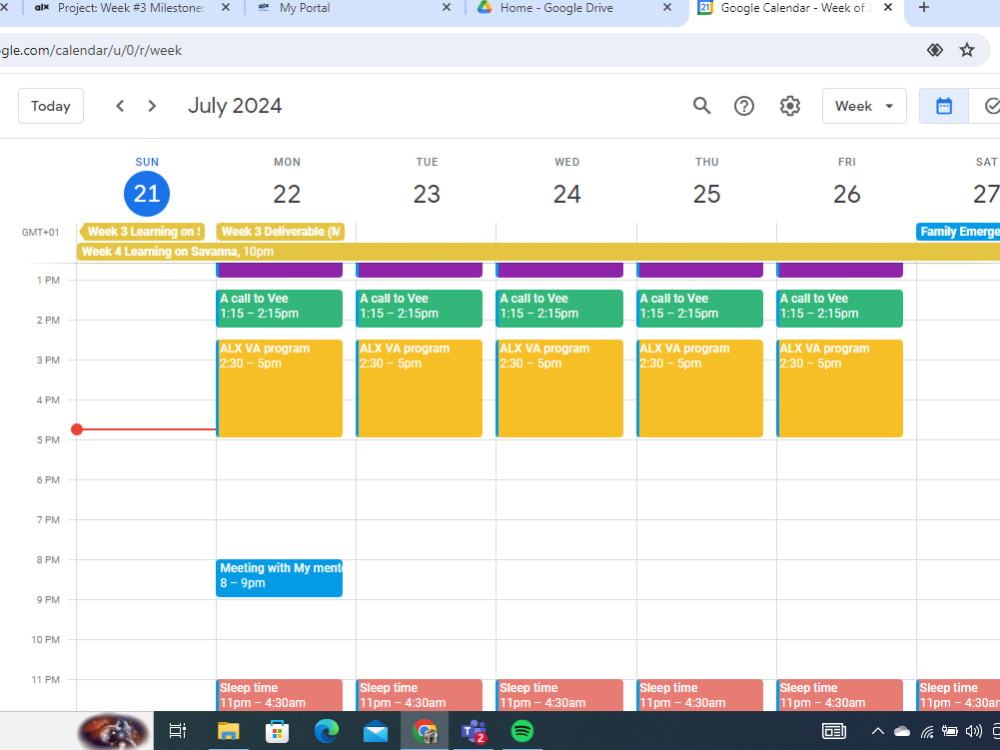The height and width of the screenshot is (750, 1000).
Task: Open File Explorer from the taskbar
Action: pyautogui.click(x=228, y=731)
